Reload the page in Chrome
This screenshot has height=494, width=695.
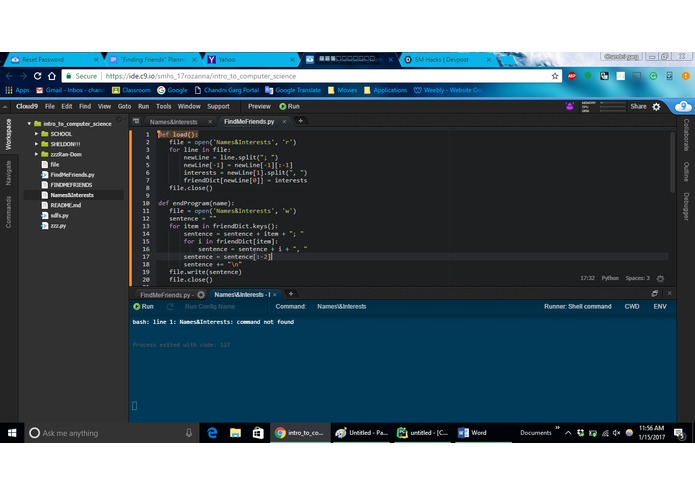pos(37,76)
